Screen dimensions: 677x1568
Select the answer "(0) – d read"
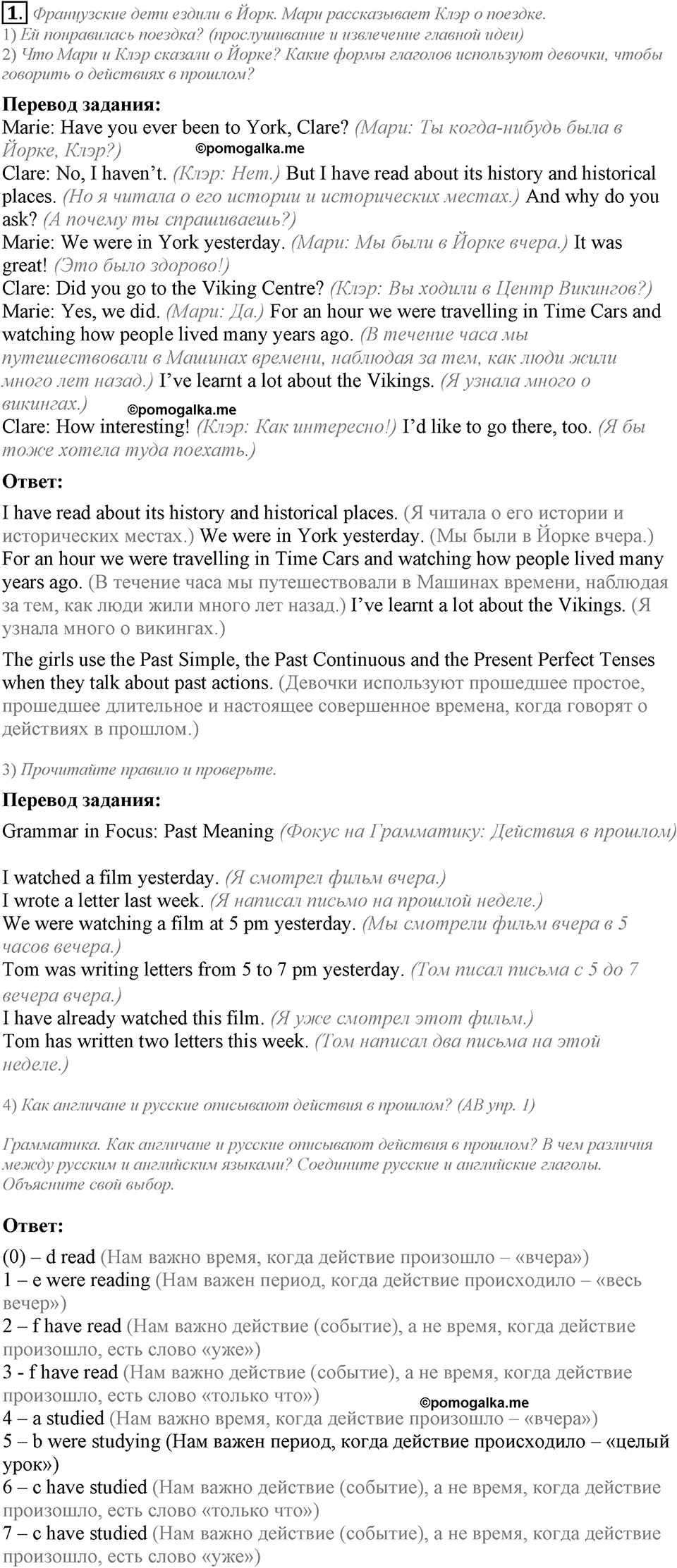(x=49, y=1257)
